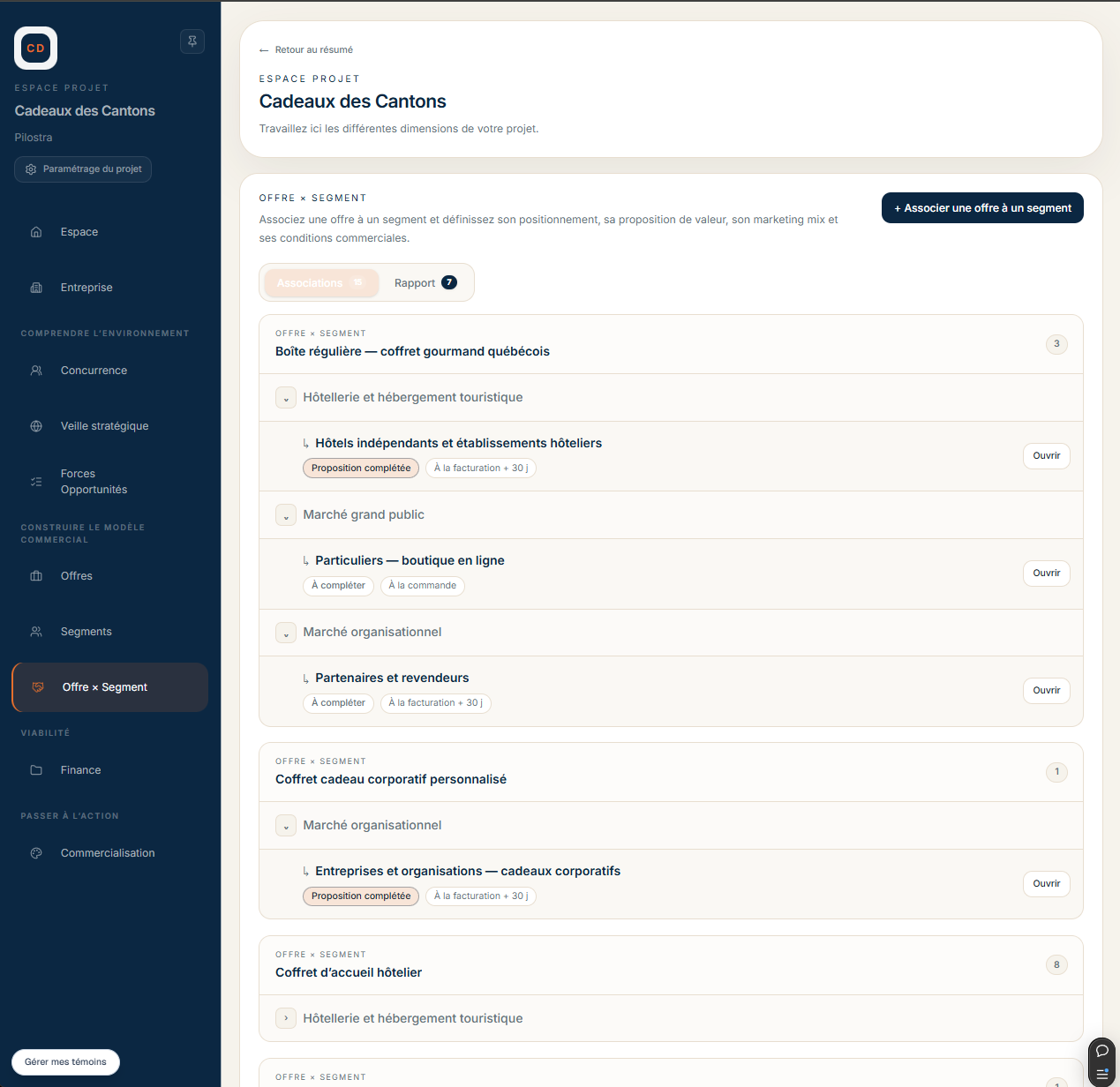The width and height of the screenshot is (1120, 1087).
Task: Click Associer une offre à un segment
Action: pos(982,208)
